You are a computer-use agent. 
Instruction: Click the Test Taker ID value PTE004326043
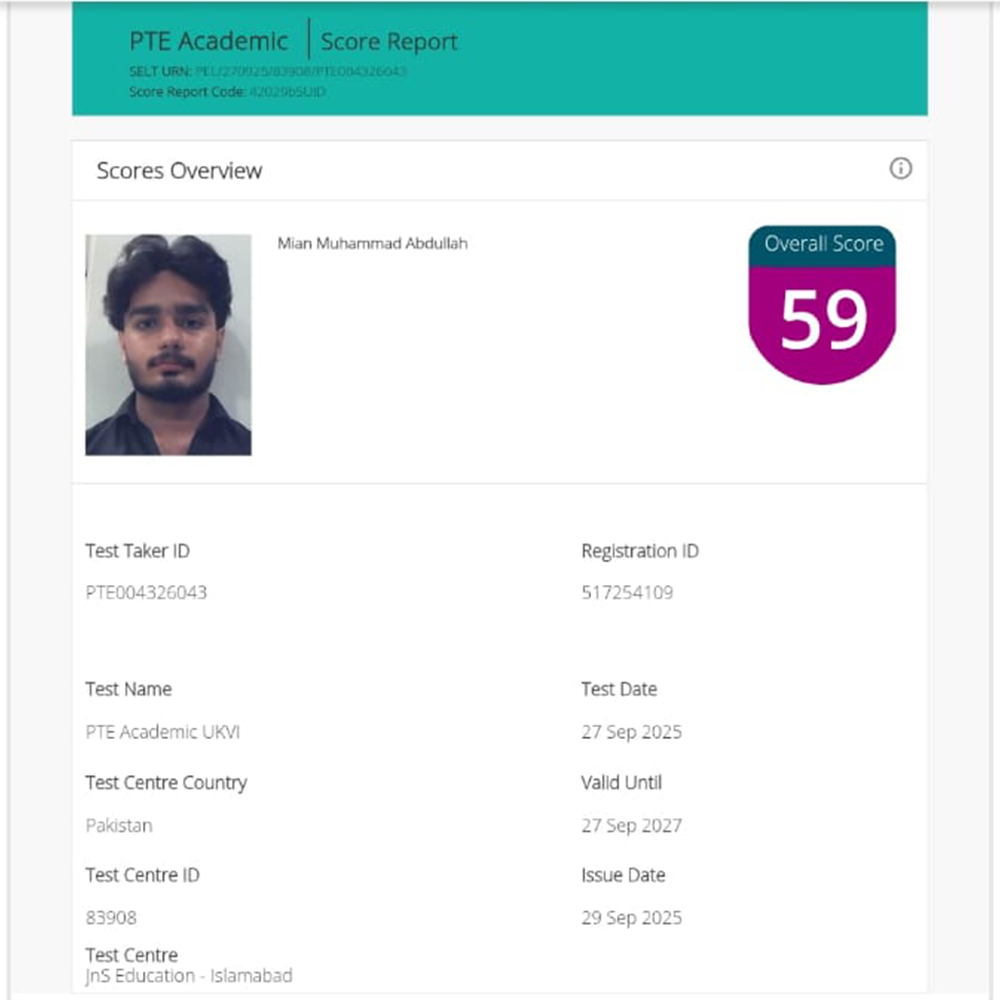click(x=146, y=593)
